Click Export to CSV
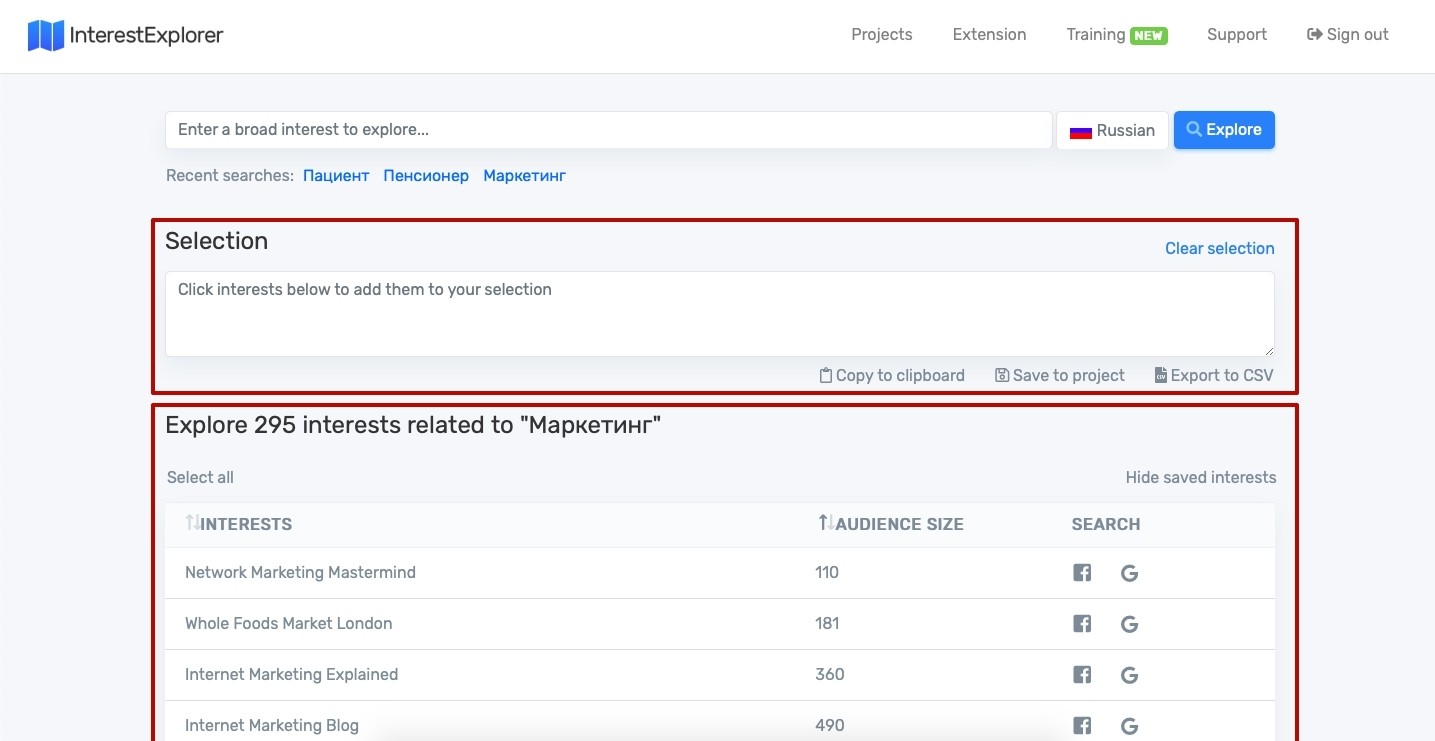The width and height of the screenshot is (1435, 741). [1214, 376]
